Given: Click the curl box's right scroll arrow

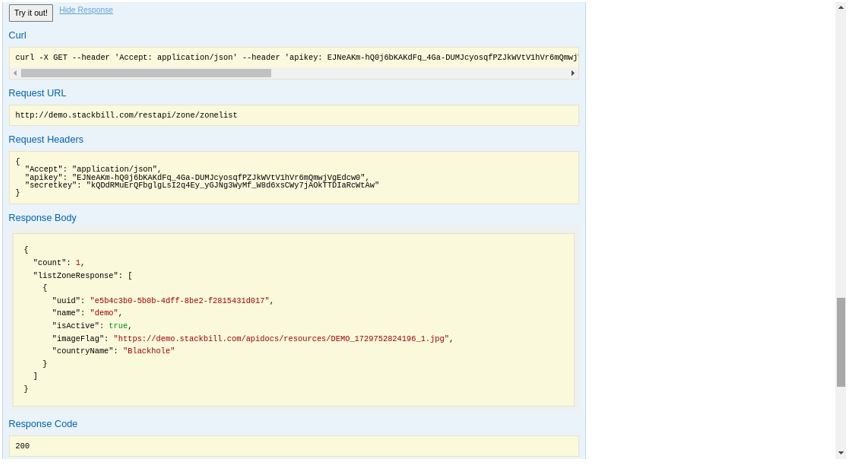Looking at the screenshot, I should [x=572, y=73].
